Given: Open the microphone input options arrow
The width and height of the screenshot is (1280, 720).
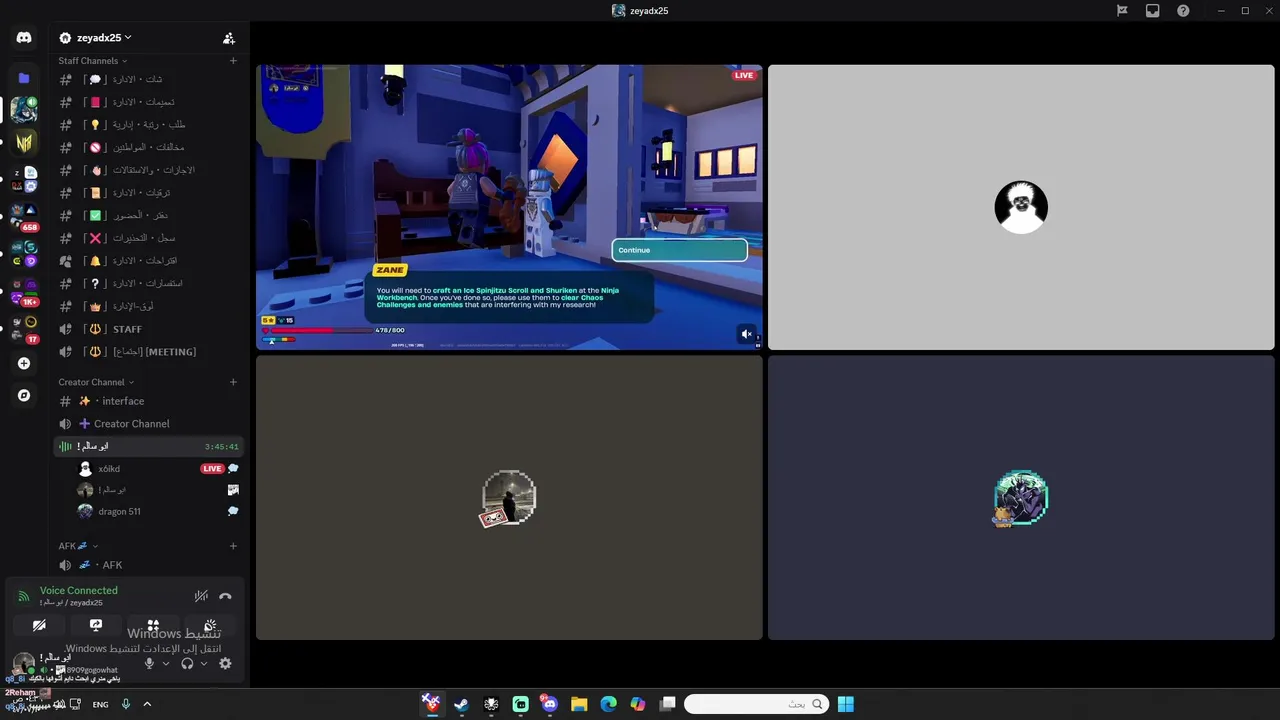Looking at the screenshot, I should click(x=166, y=663).
